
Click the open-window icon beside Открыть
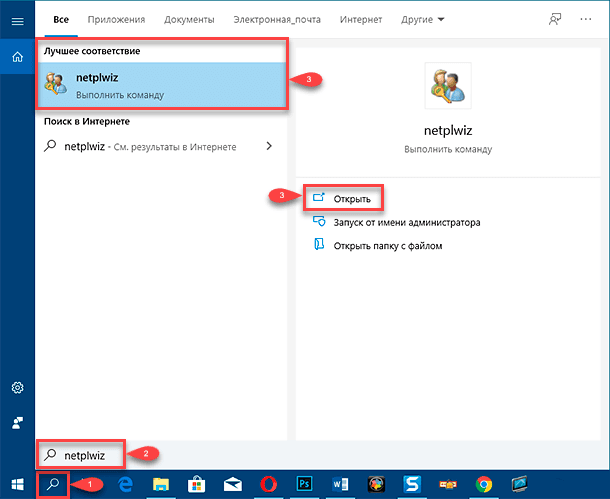319,197
